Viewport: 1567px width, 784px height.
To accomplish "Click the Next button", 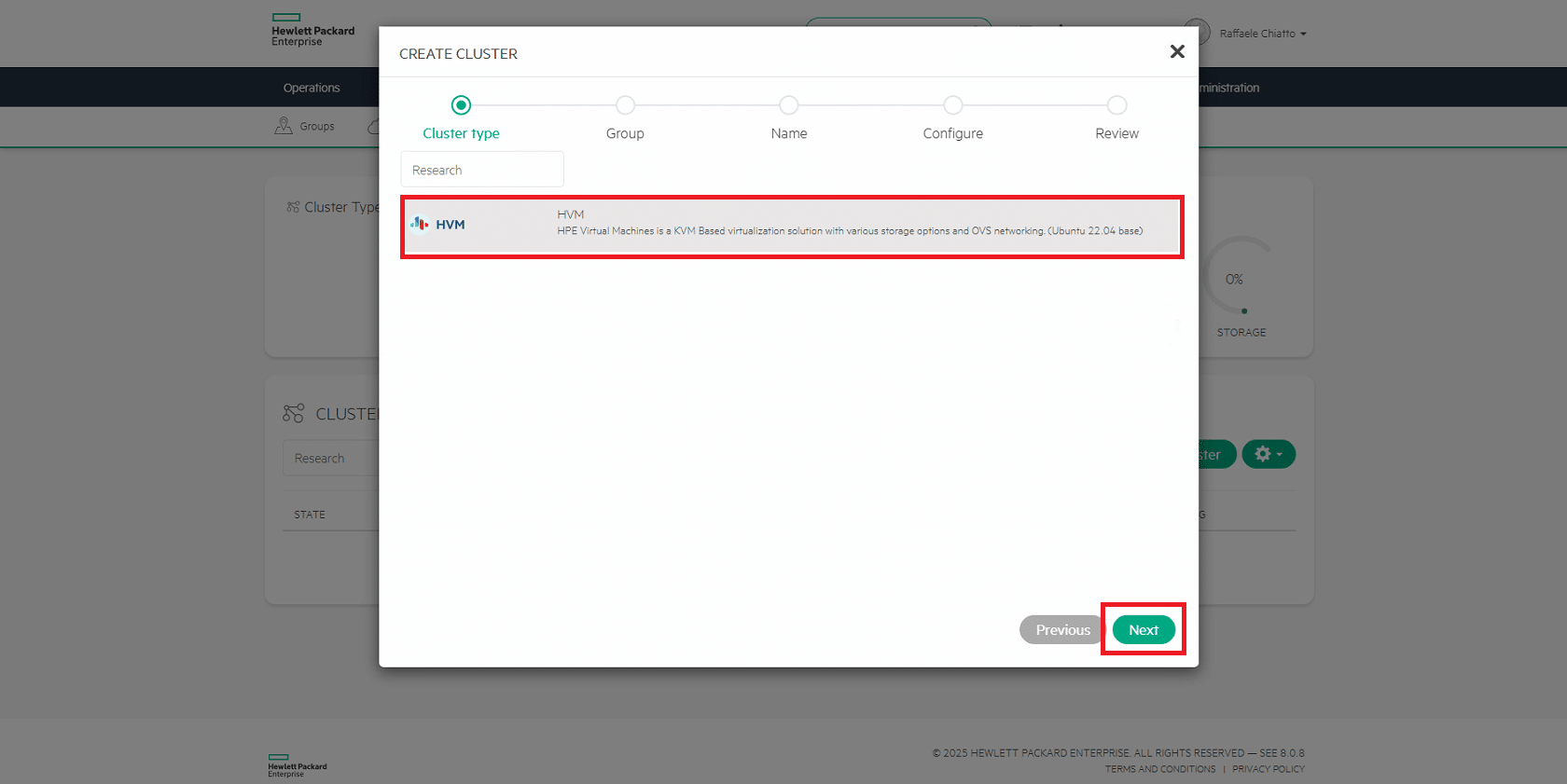I will [1144, 630].
